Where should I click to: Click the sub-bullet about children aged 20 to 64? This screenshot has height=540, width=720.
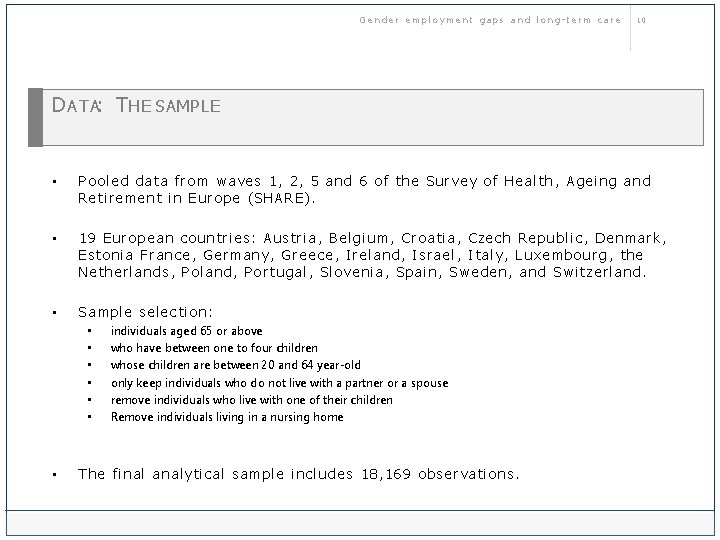(x=236, y=365)
